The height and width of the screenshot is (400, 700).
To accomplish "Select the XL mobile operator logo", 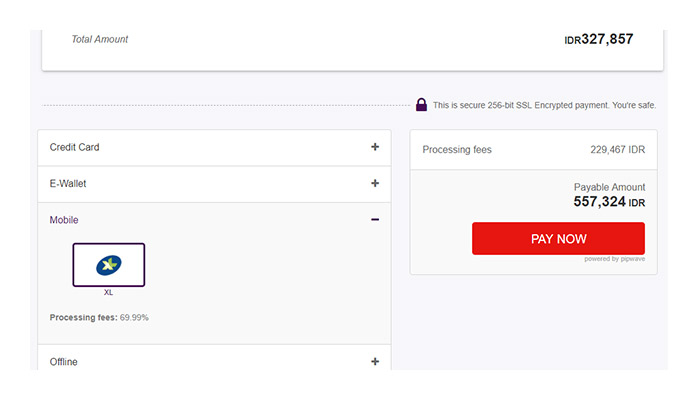I will tap(108, 265).
